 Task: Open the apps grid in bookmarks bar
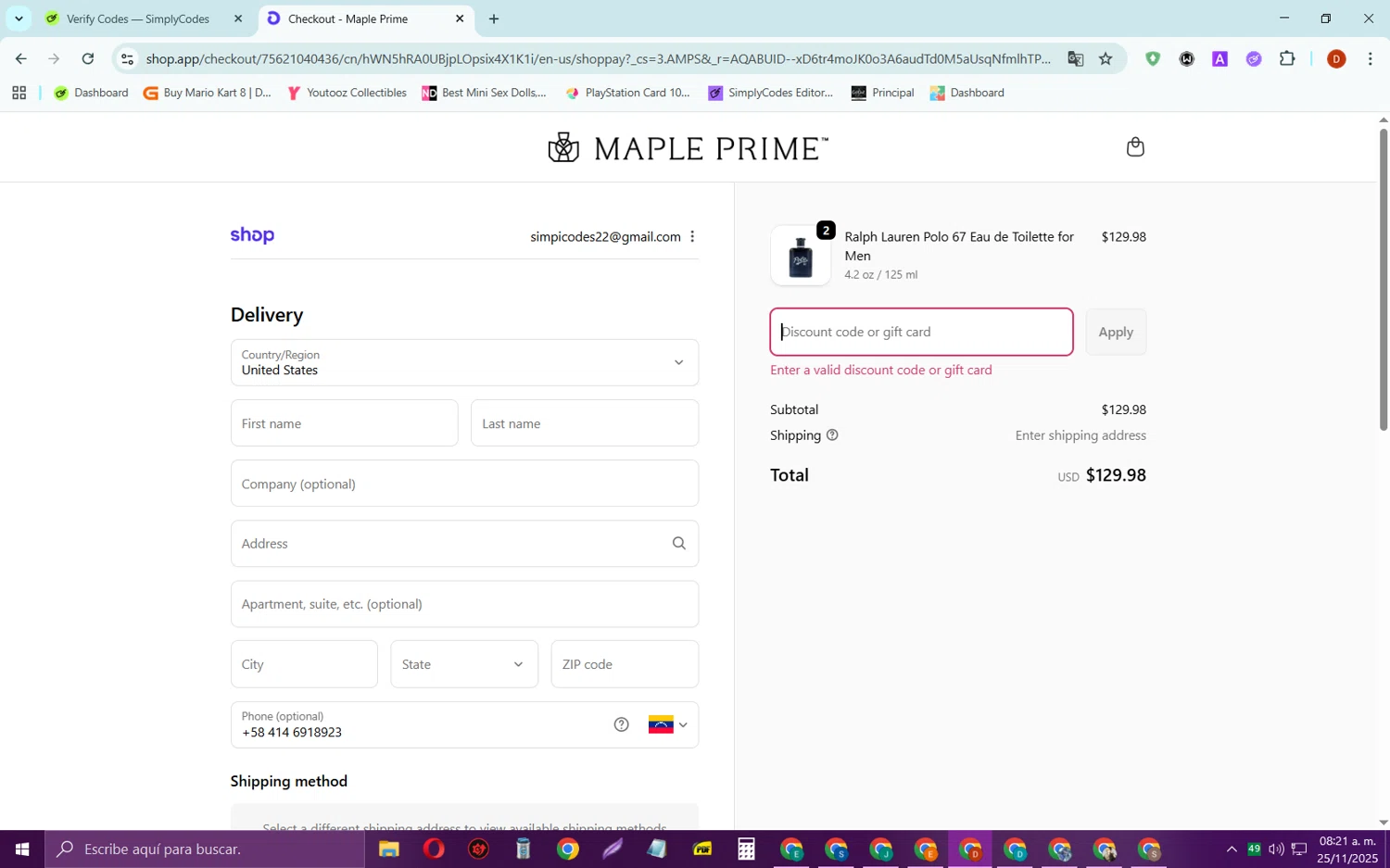point(19,93)
